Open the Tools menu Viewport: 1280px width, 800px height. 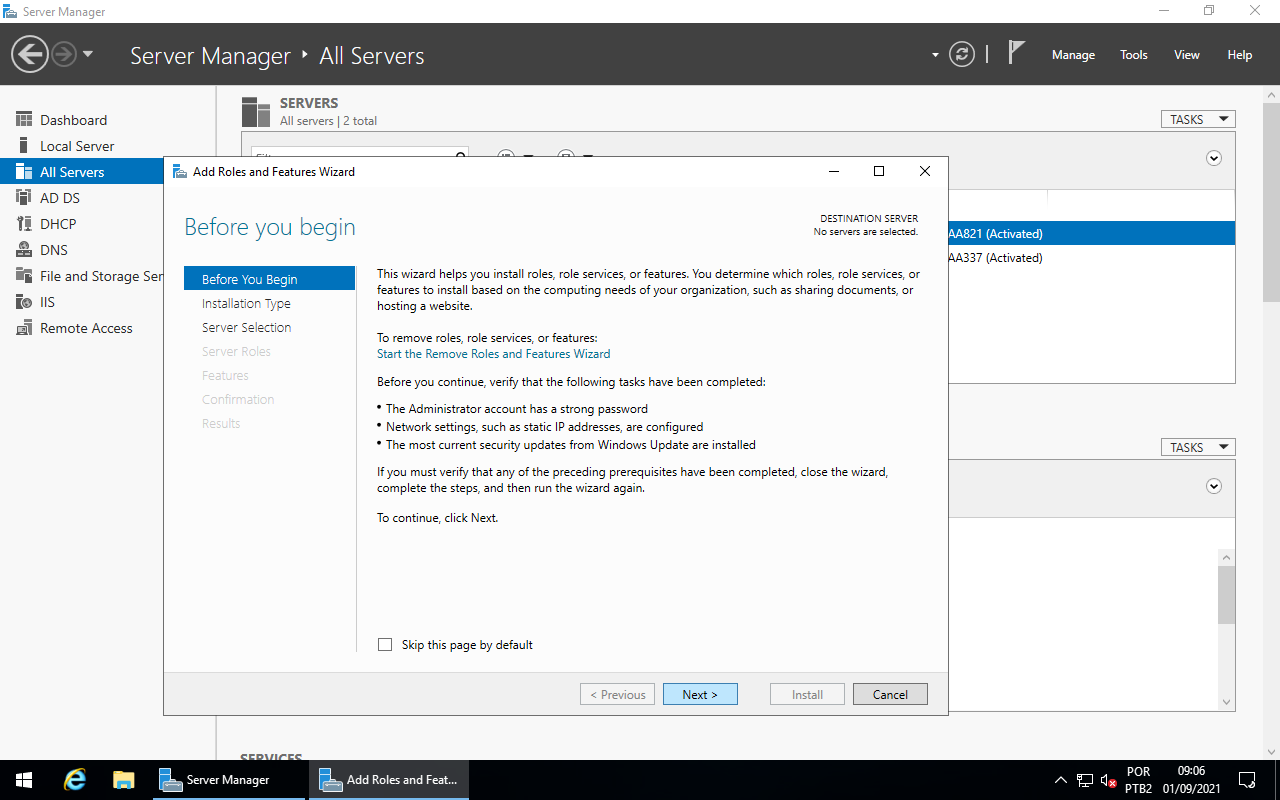1133,55
